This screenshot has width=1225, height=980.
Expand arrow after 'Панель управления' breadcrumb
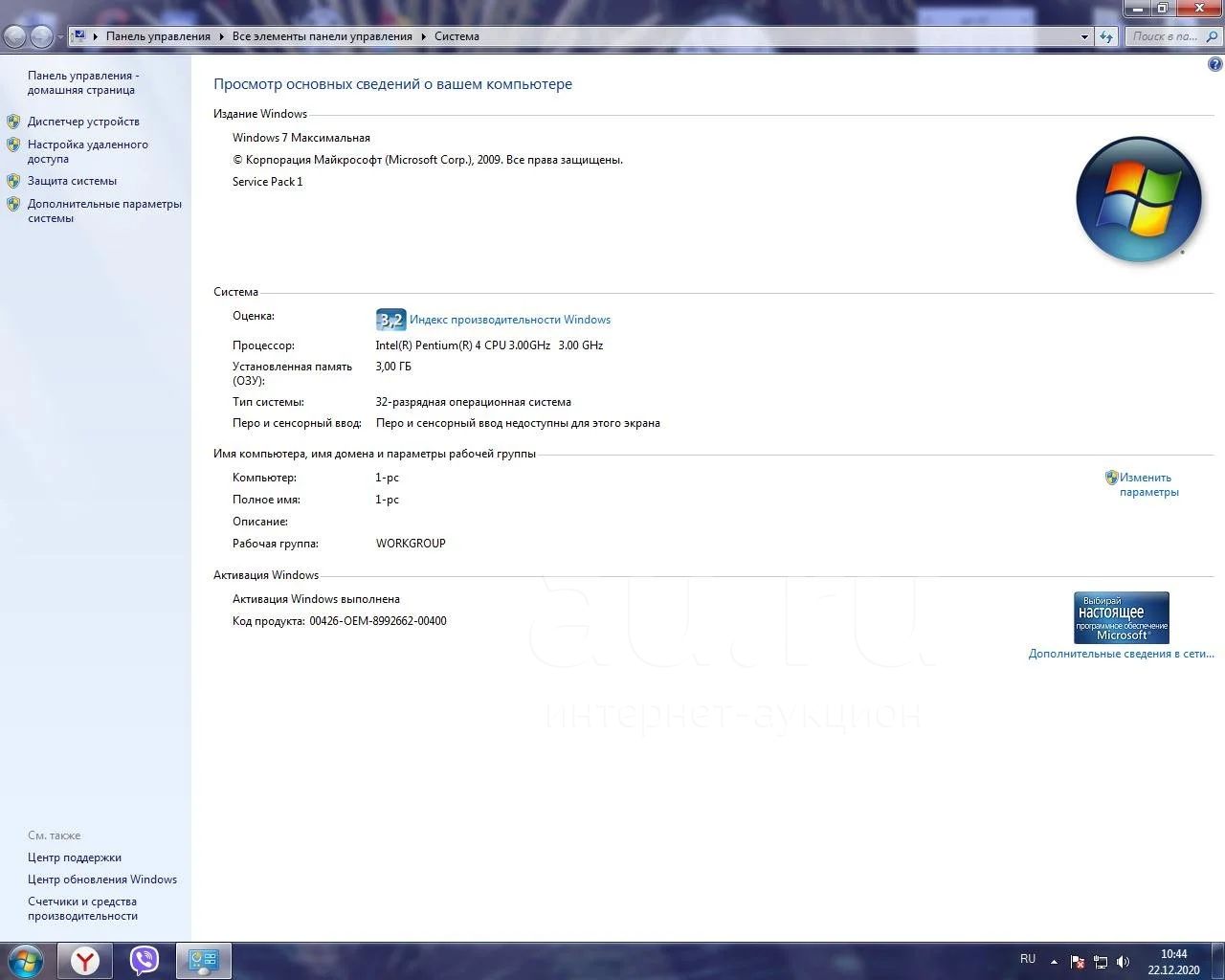tap(221, 36)
